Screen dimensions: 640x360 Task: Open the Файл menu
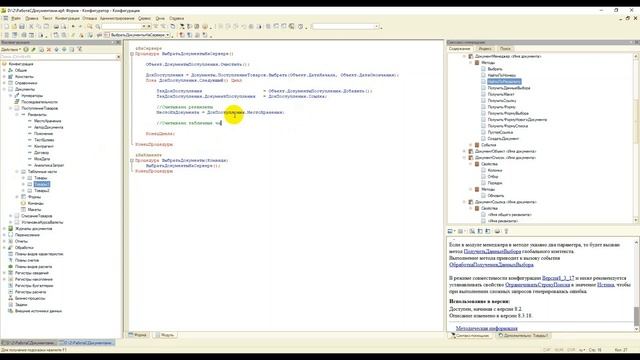[16, 18]
